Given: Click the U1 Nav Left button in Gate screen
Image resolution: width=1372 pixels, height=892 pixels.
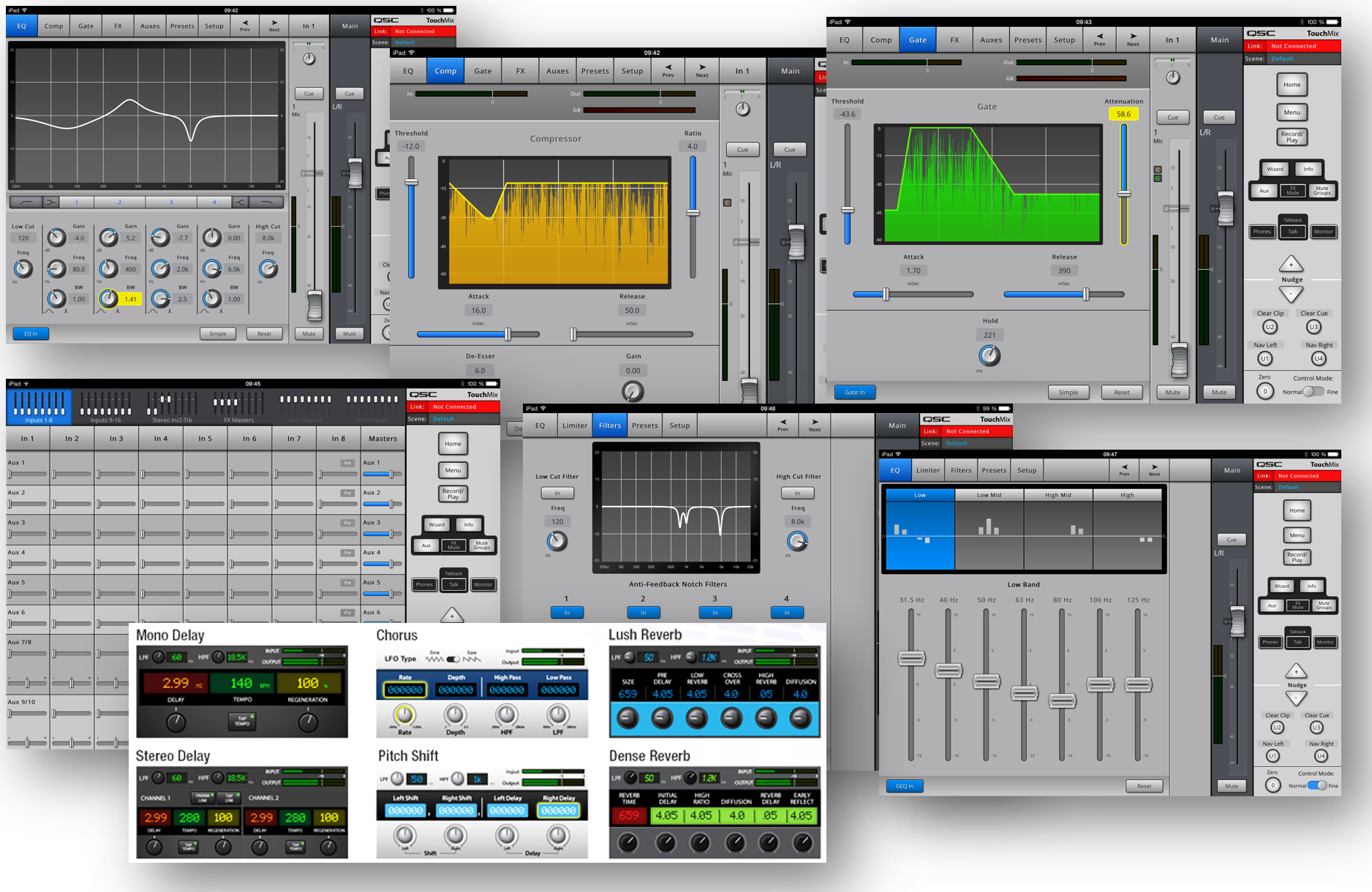Looking at the screenshot, I should 1264,358.
